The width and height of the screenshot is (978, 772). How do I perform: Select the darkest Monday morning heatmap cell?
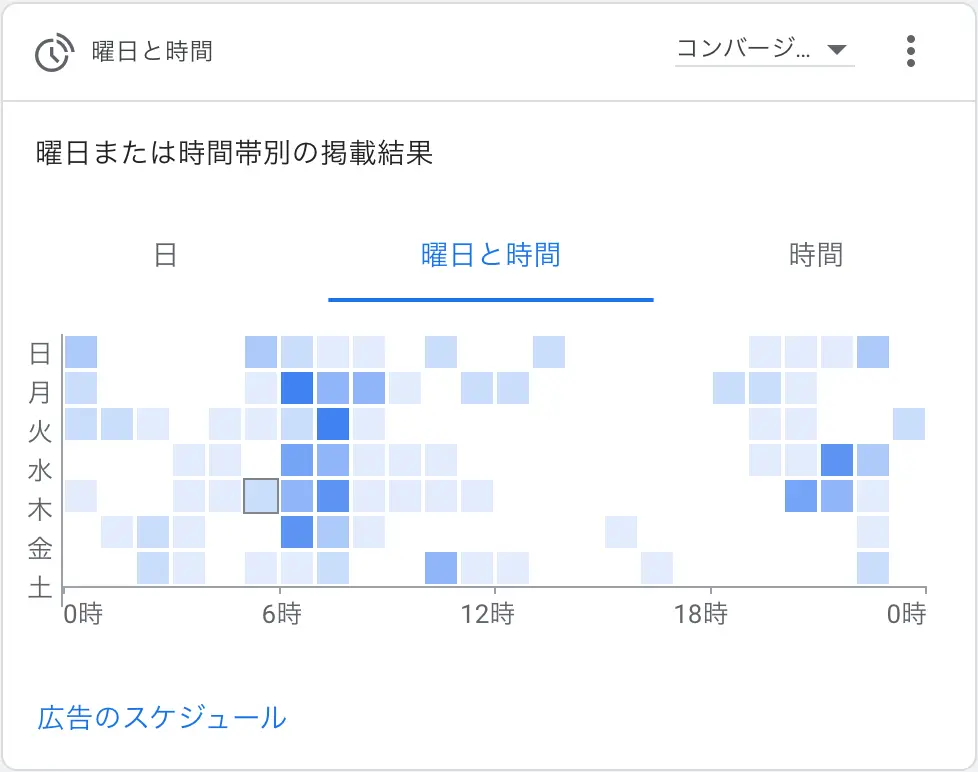(295, 388)
